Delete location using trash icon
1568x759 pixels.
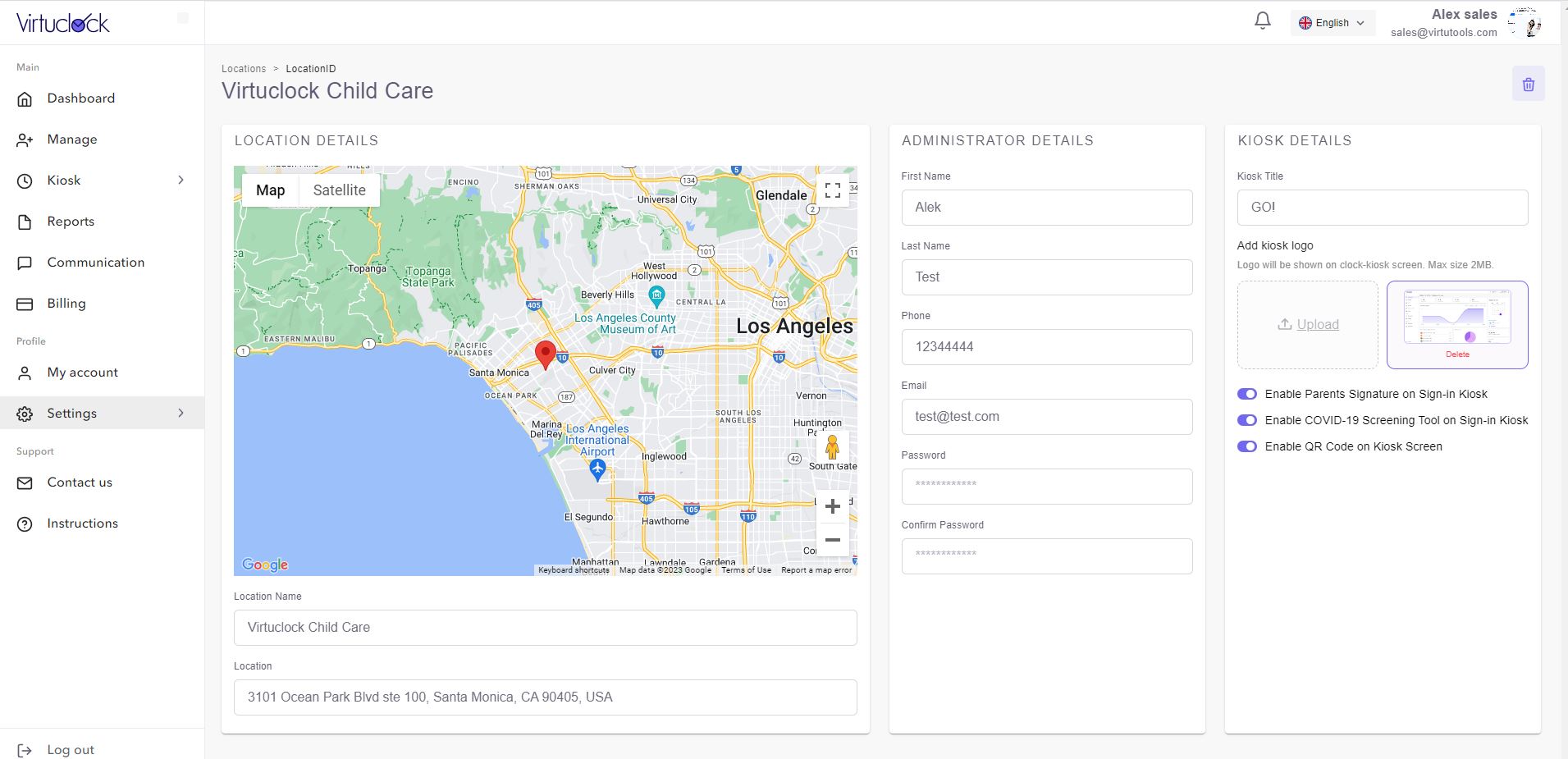point(1529,85)
